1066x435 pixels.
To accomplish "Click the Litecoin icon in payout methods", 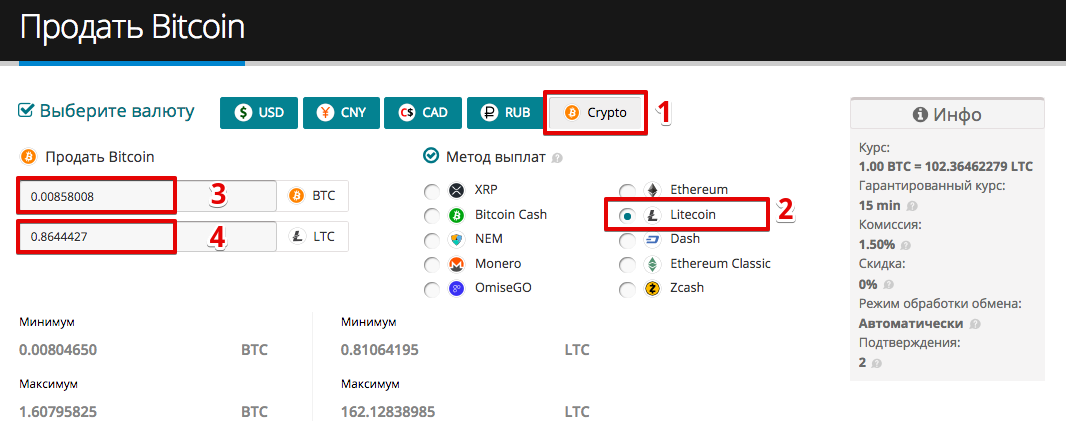I will point(652,215).
